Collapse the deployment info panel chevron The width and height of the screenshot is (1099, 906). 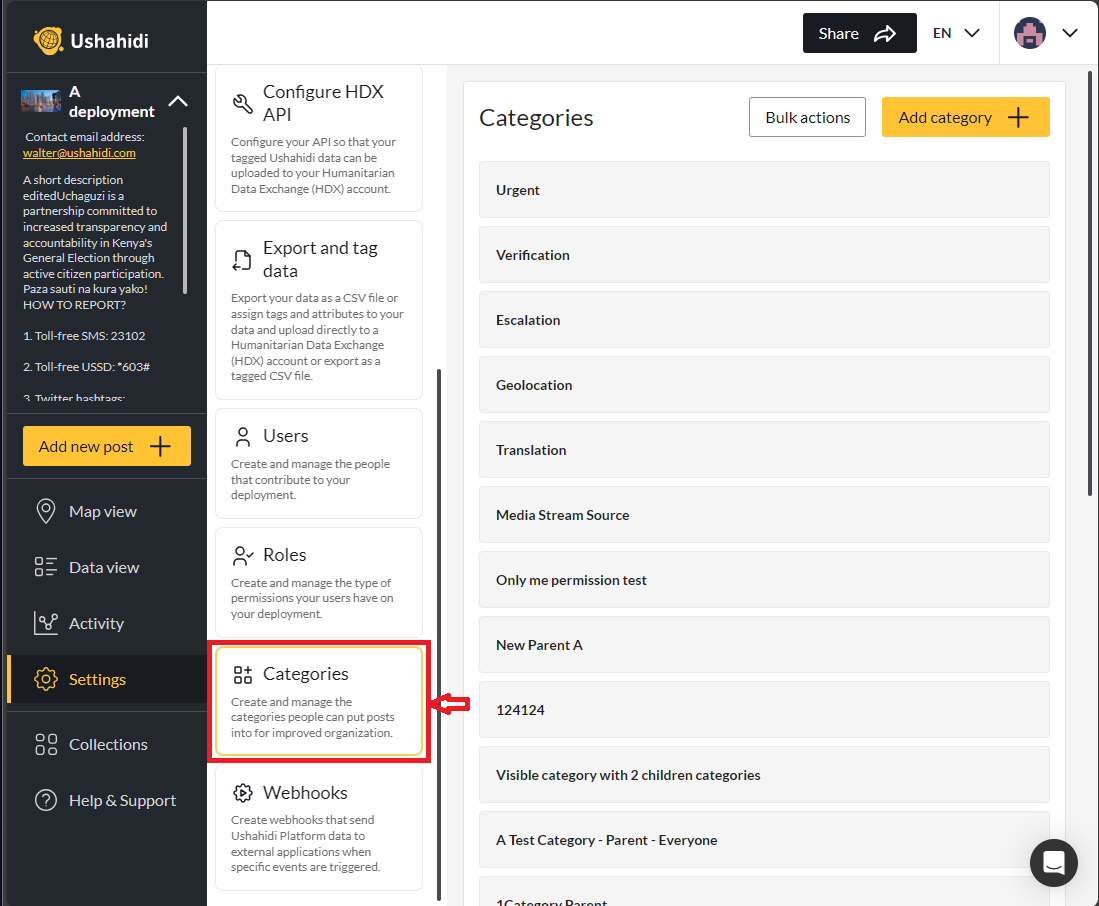pyautogui.click(x=178, y=100)
